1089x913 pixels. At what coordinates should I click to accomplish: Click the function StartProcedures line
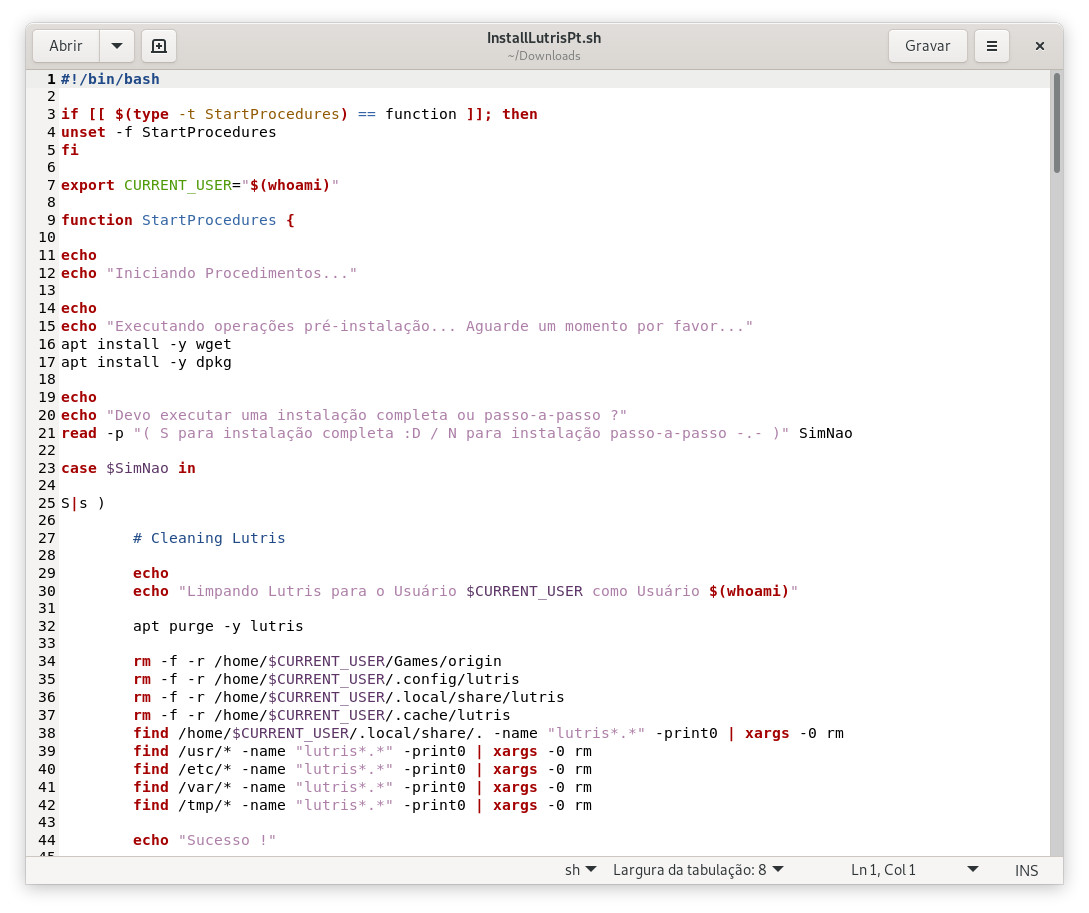click(x=178, y=220)
